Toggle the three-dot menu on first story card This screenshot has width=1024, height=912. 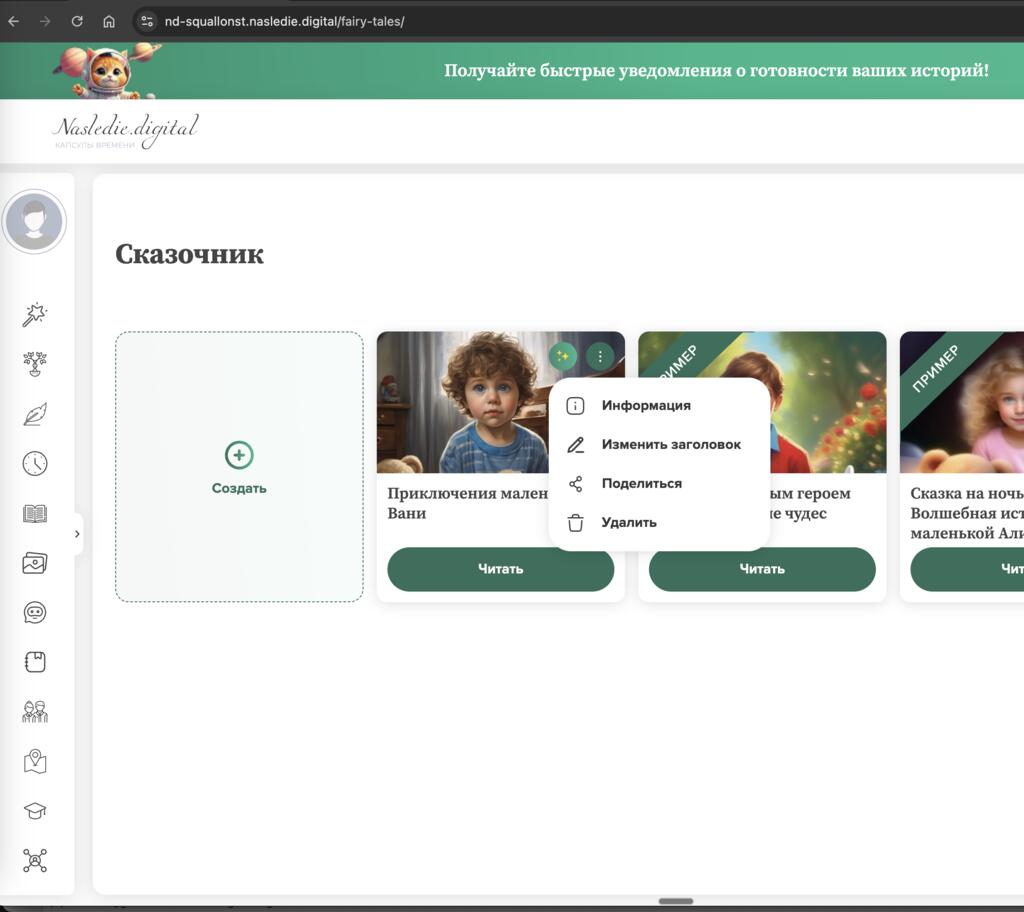pos(599,356)
